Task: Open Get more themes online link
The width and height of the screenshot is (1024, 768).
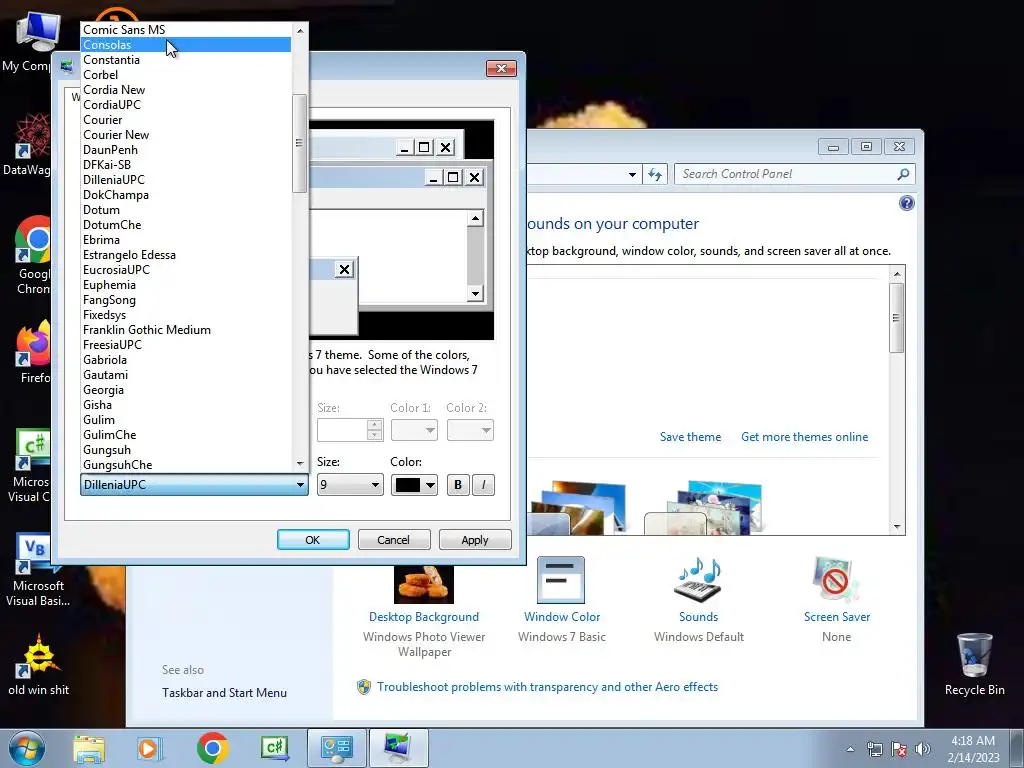Action: click(x=805, y=437)
